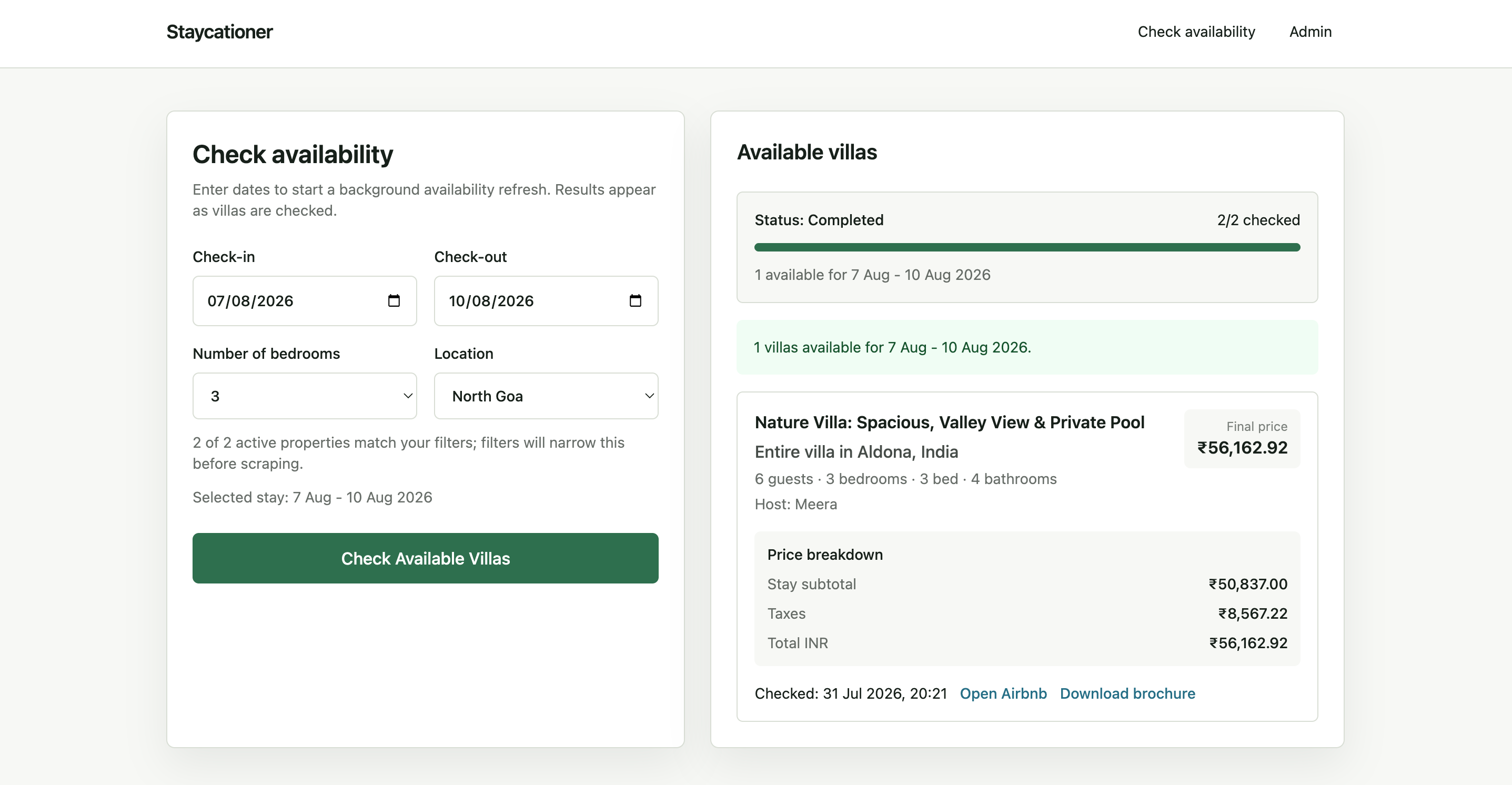Click the 'Total INR' label

(798, 642)
